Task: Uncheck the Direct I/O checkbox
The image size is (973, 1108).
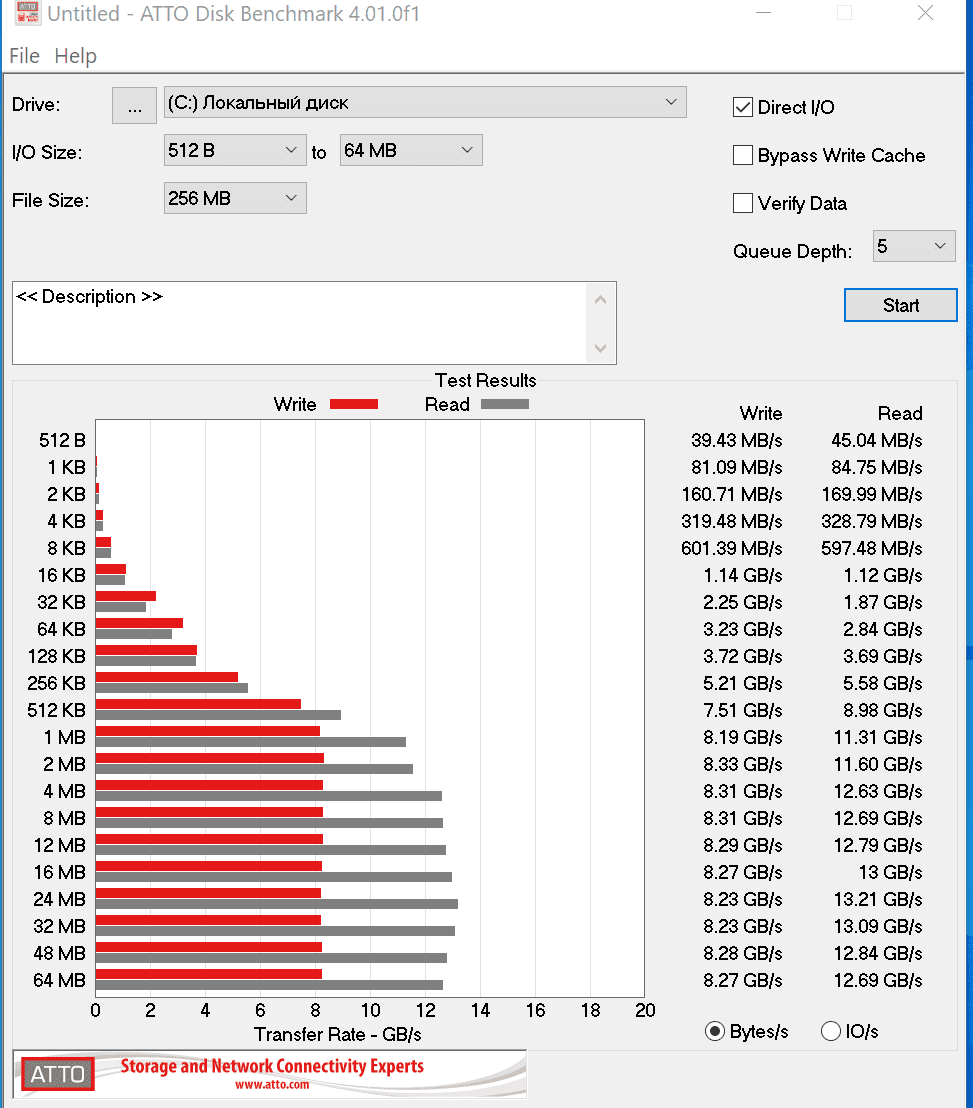Action: [743, 107]
